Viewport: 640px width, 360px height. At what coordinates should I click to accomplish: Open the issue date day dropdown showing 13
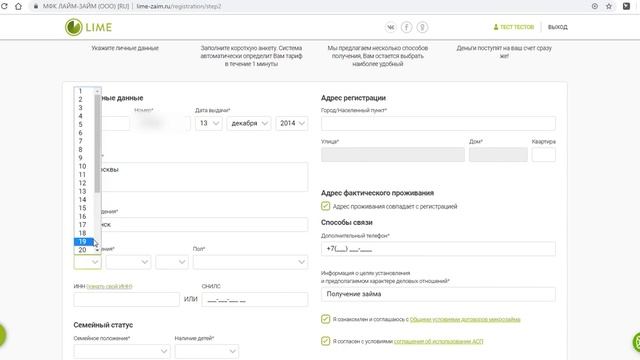(209, 123)
